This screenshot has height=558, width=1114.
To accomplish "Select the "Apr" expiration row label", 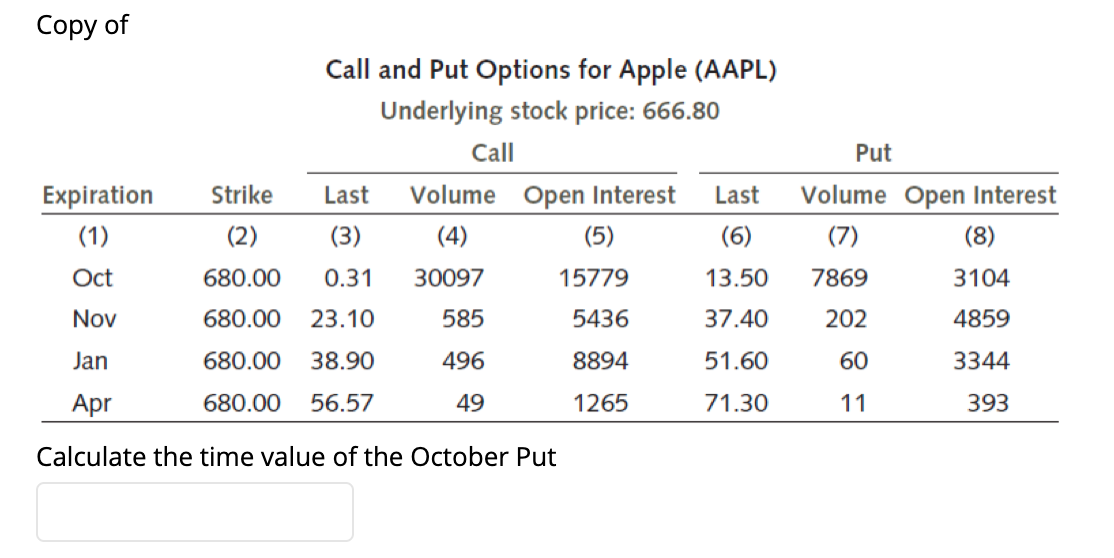I will 92,403.
